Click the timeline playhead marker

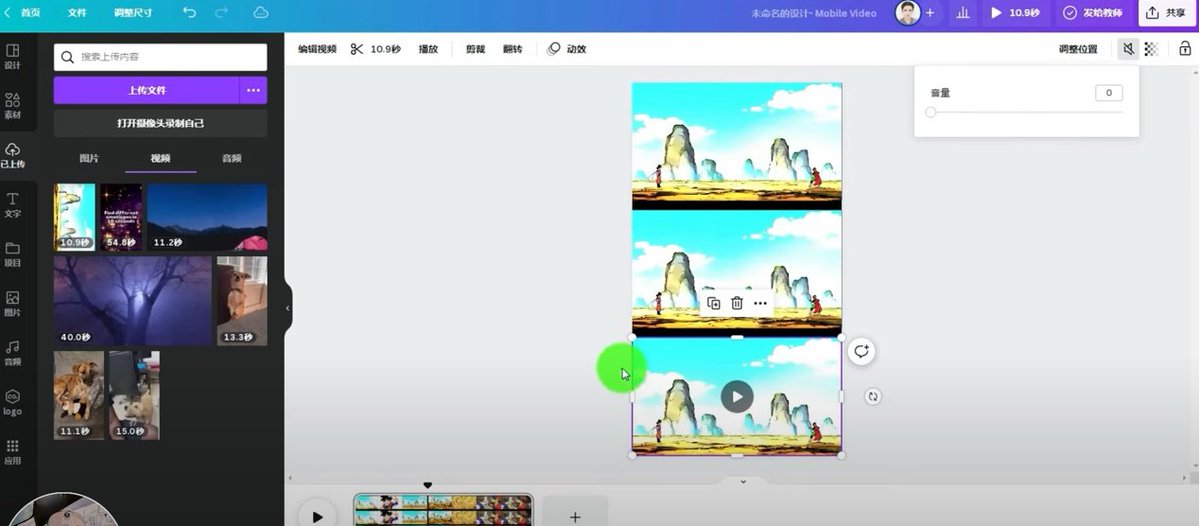pyautogui.click(x=428, y=485)
